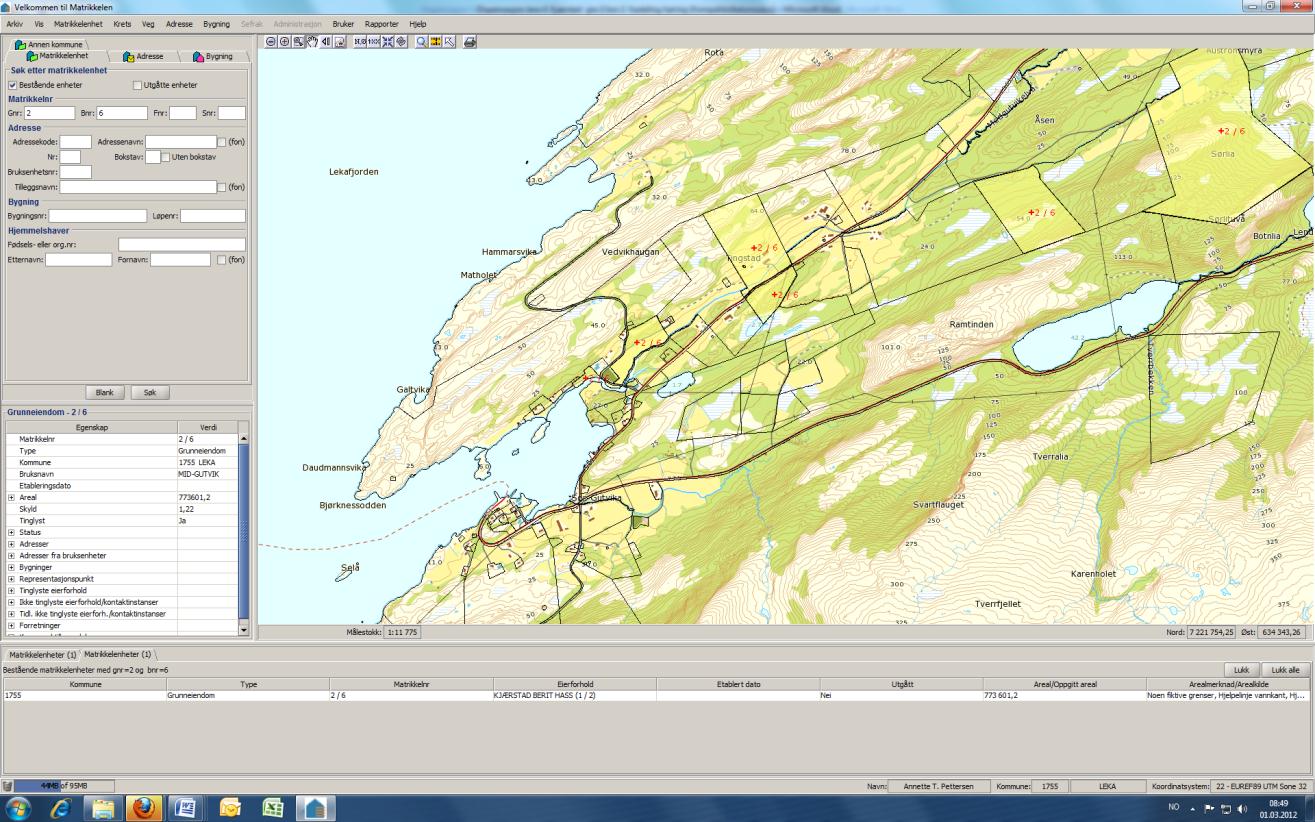Check Uten bokstav checkbox
Screen dimensions: 1315x822
pos(166,157)
